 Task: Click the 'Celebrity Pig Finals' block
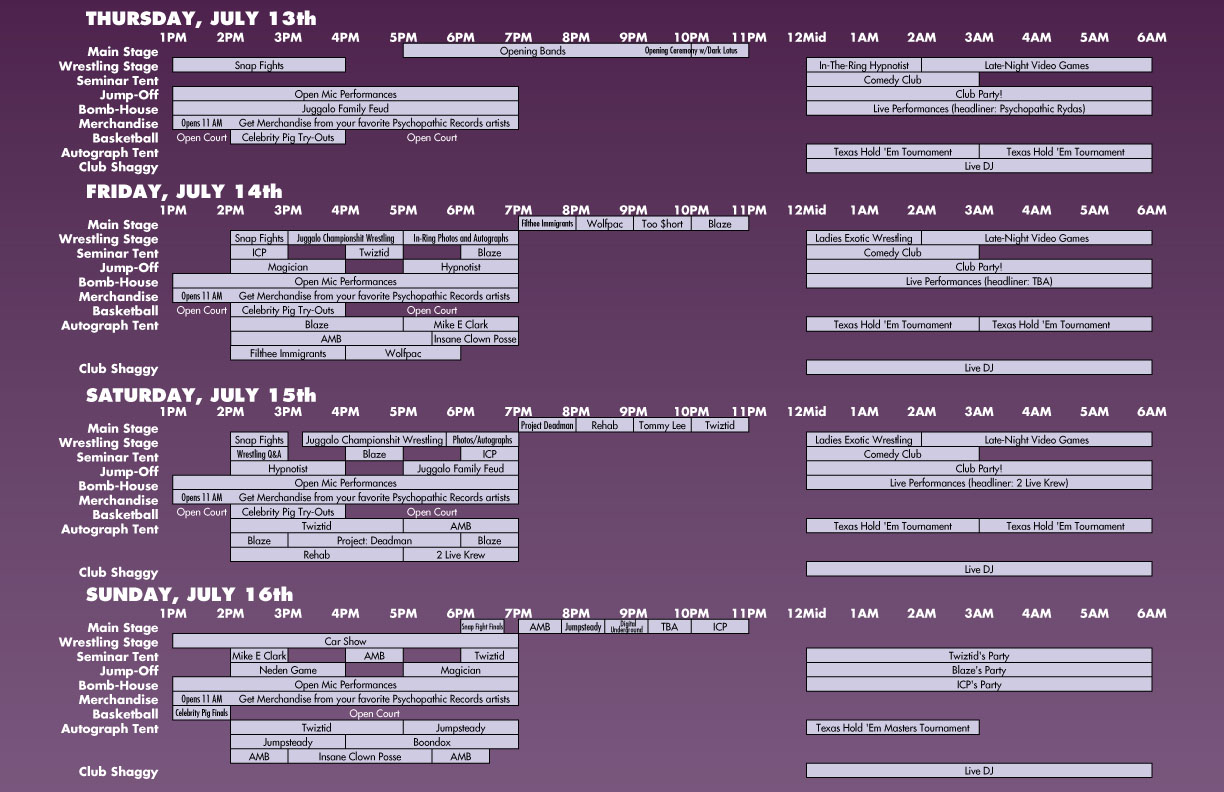(x=202, y=713)
